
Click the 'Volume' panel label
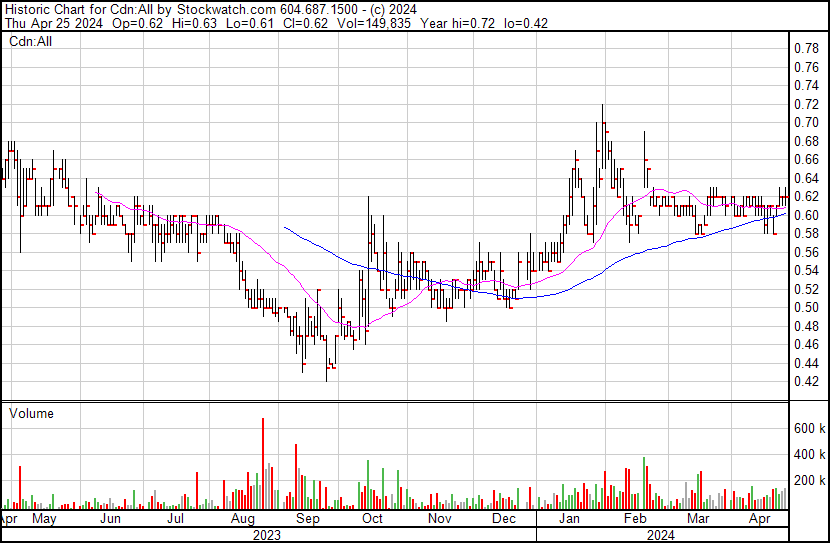pos(31,413)
